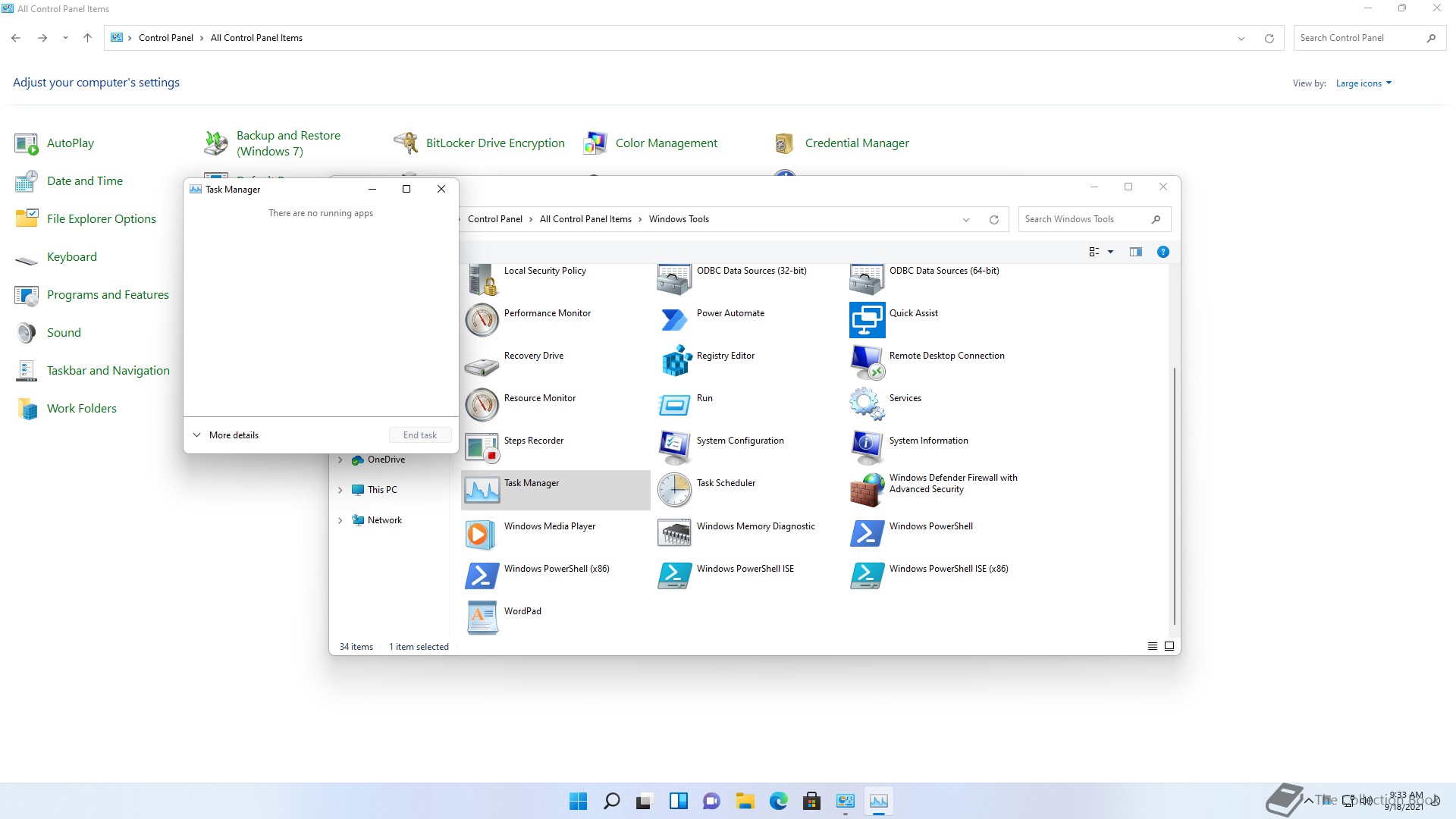Viewport: 1456px width, 819px height.
Task: Click End task button in Task Manager
Action: pyautogui.click(x=420, y=435)
